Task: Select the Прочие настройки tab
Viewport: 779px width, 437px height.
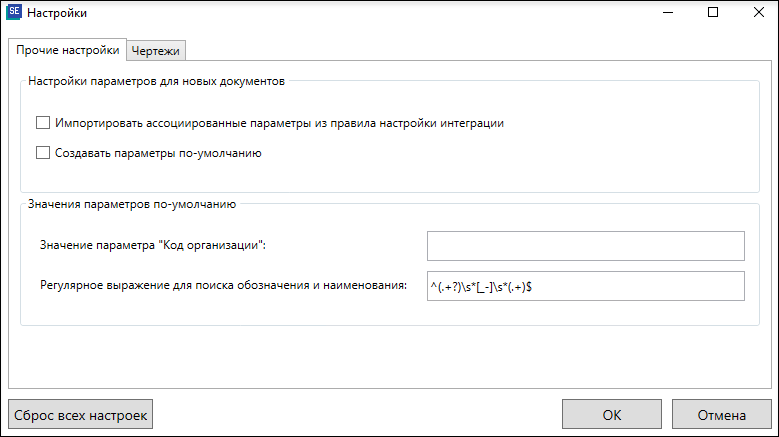Action: coord(68,50)
